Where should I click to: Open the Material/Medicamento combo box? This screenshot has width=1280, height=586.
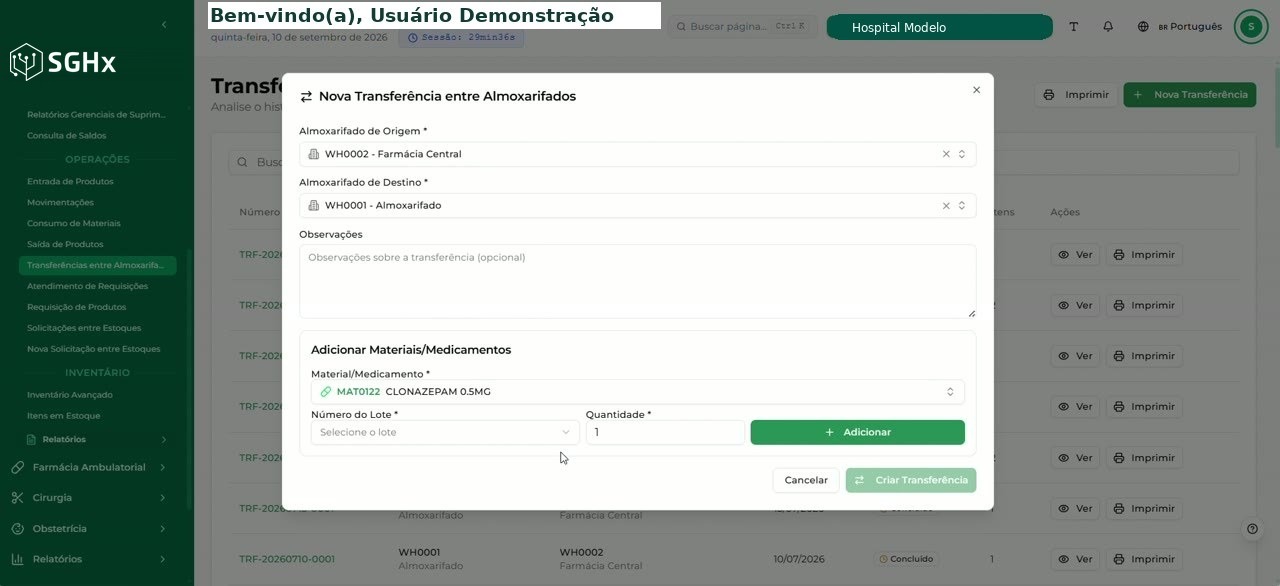pos(637,392)
